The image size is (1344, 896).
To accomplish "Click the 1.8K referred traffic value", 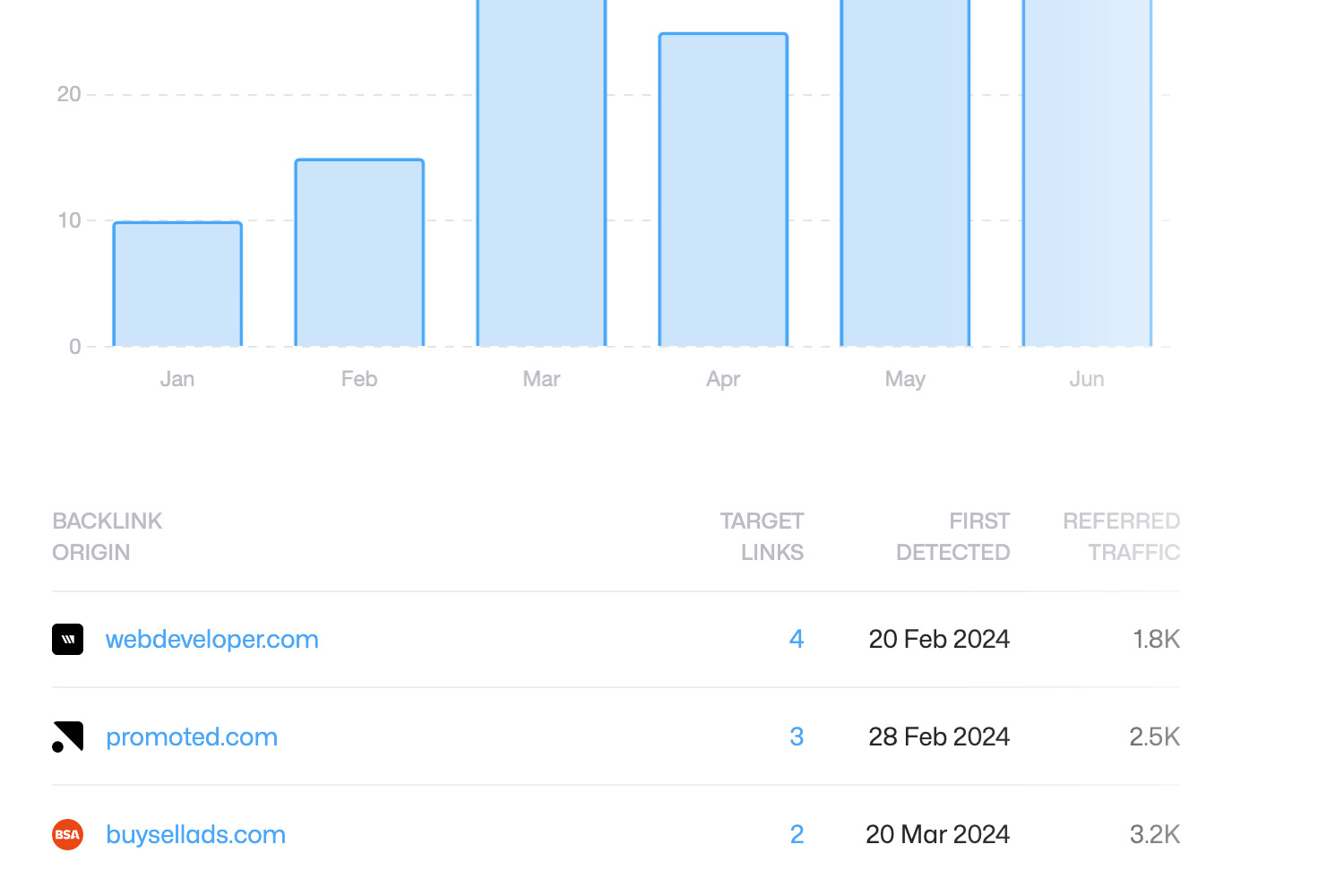I will click(x=1156, y=639).
